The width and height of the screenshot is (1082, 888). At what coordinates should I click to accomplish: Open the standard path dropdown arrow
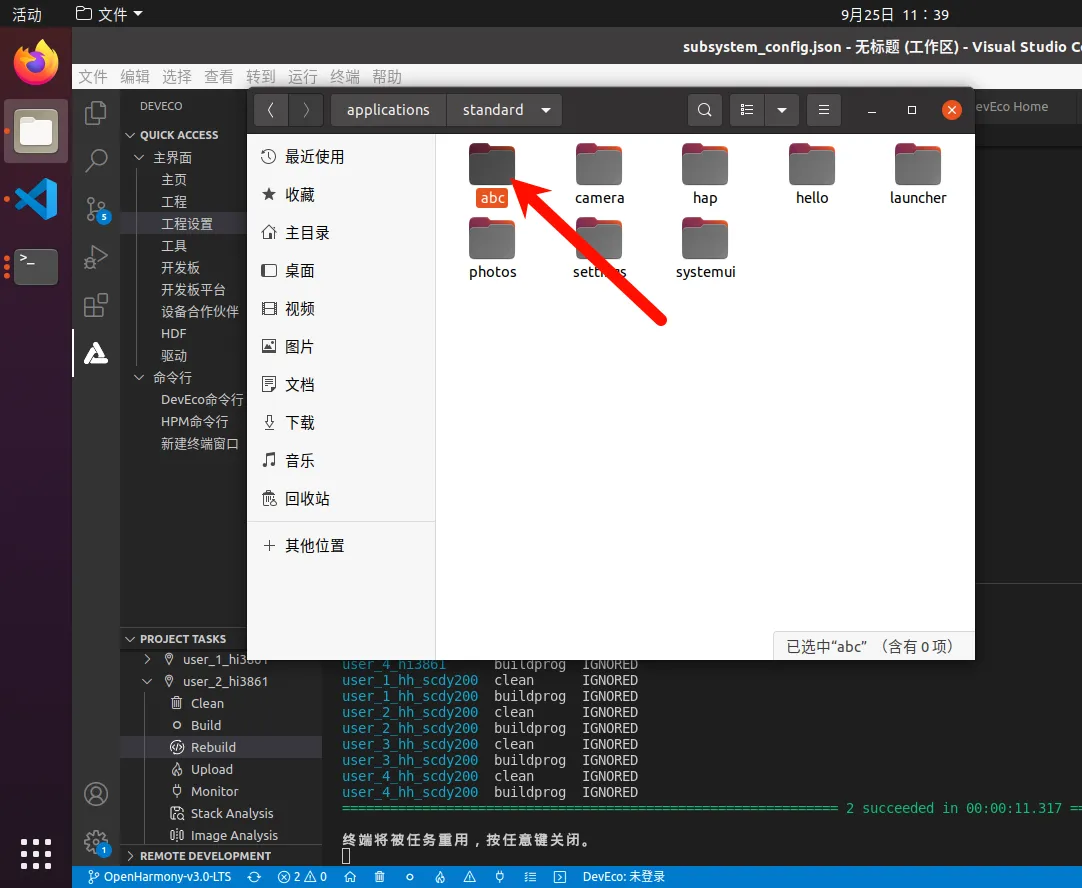546,110
